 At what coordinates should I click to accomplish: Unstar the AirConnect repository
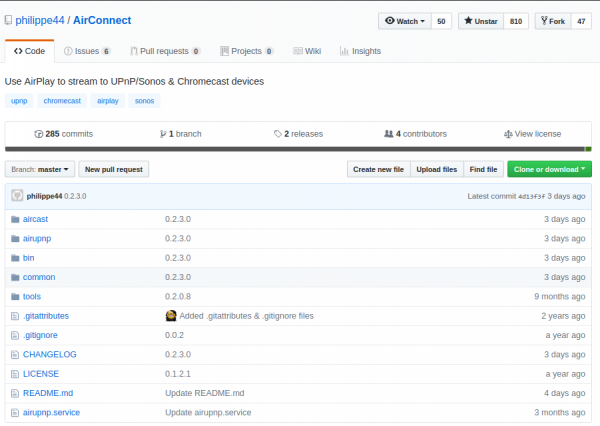click(481, 21)
